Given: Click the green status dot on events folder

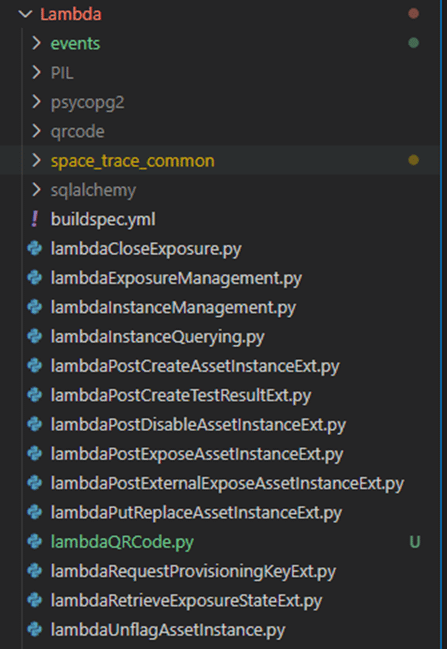Looking at the screenshot, I should [413, 43].
